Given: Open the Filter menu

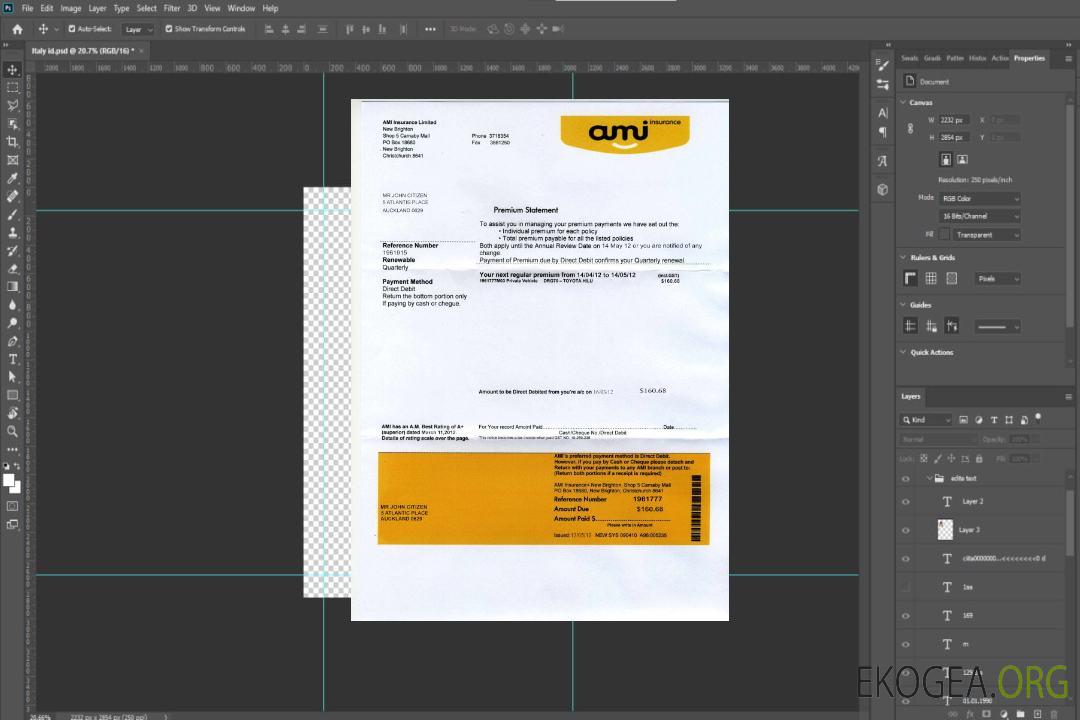Looking at the screenshot, I should [172, 8].
